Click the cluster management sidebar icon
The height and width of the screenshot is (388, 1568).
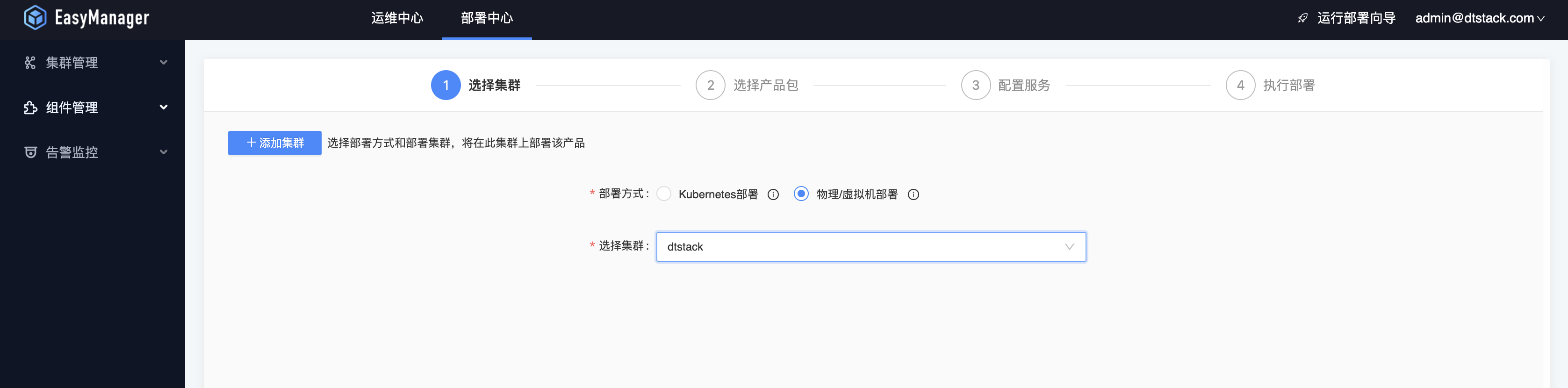pos(30,63)
